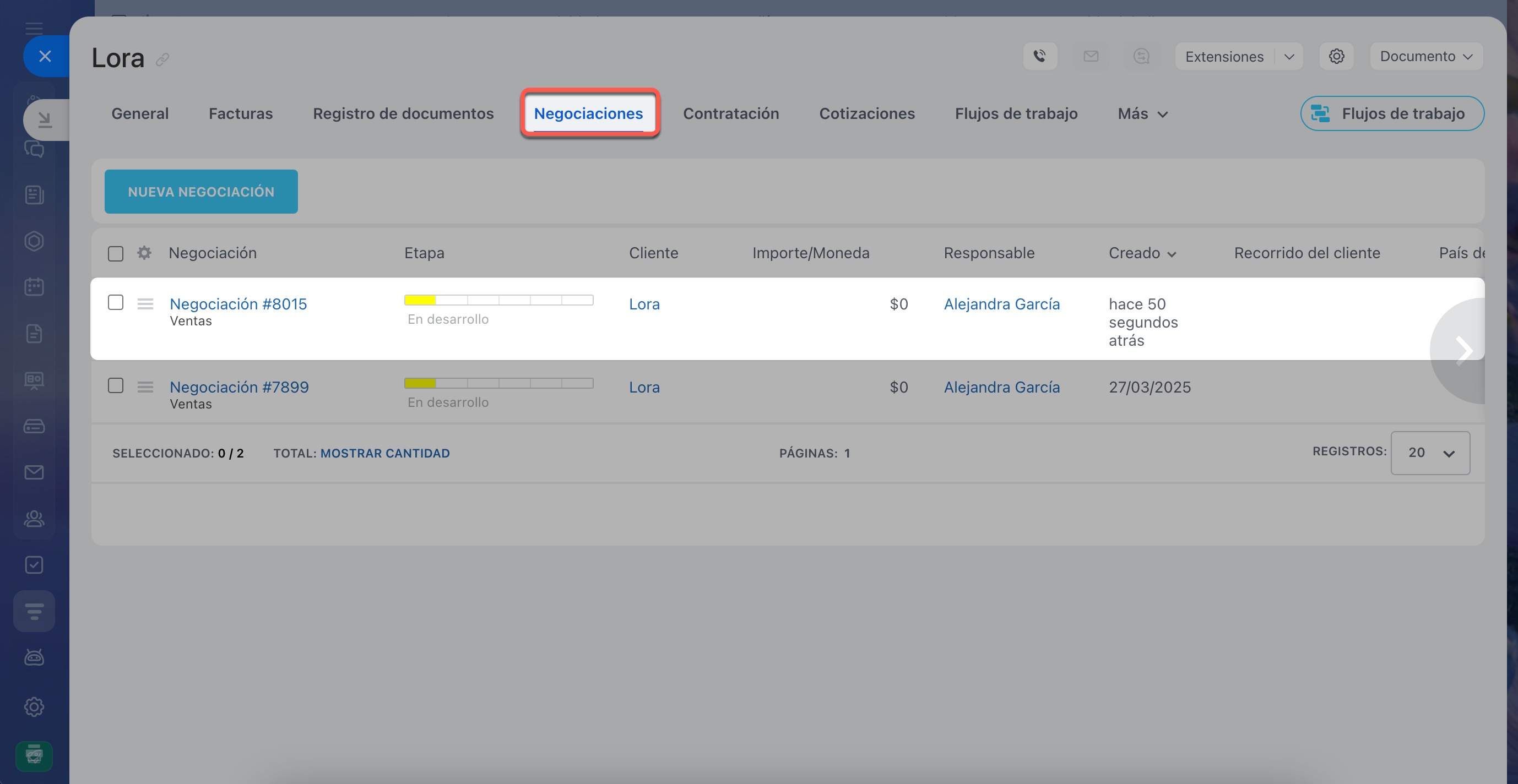Open hexagon icon in left sidebar

pyautogui.click(x=34, y=241)
